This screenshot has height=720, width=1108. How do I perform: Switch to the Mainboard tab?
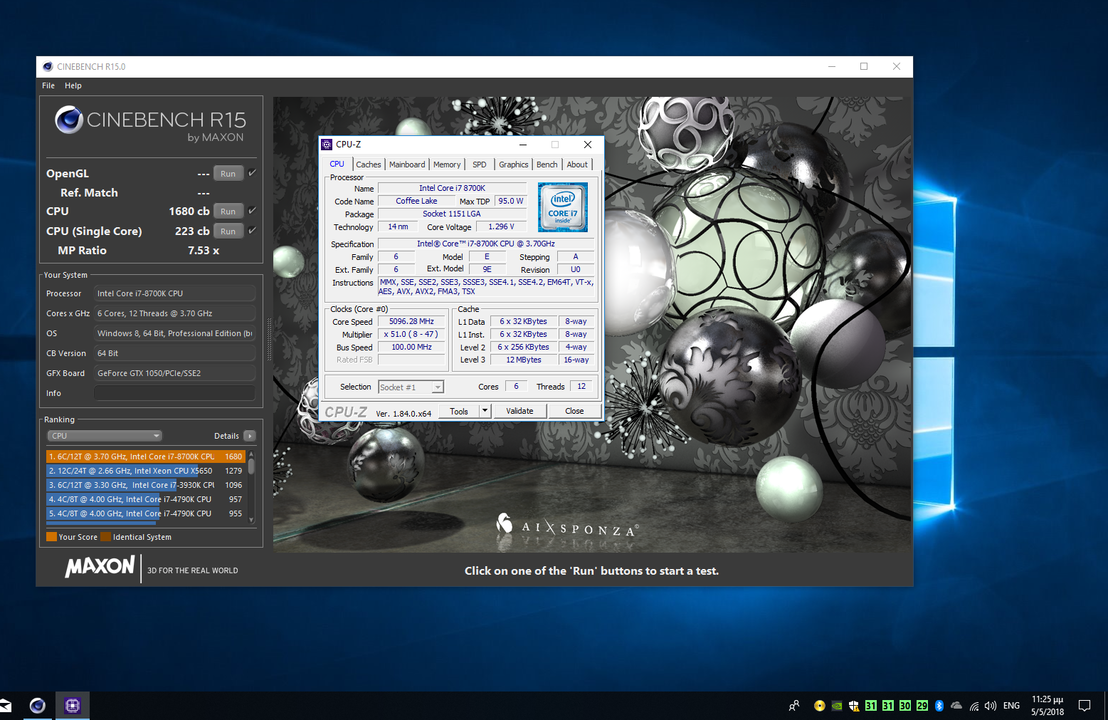click(407, 164)
